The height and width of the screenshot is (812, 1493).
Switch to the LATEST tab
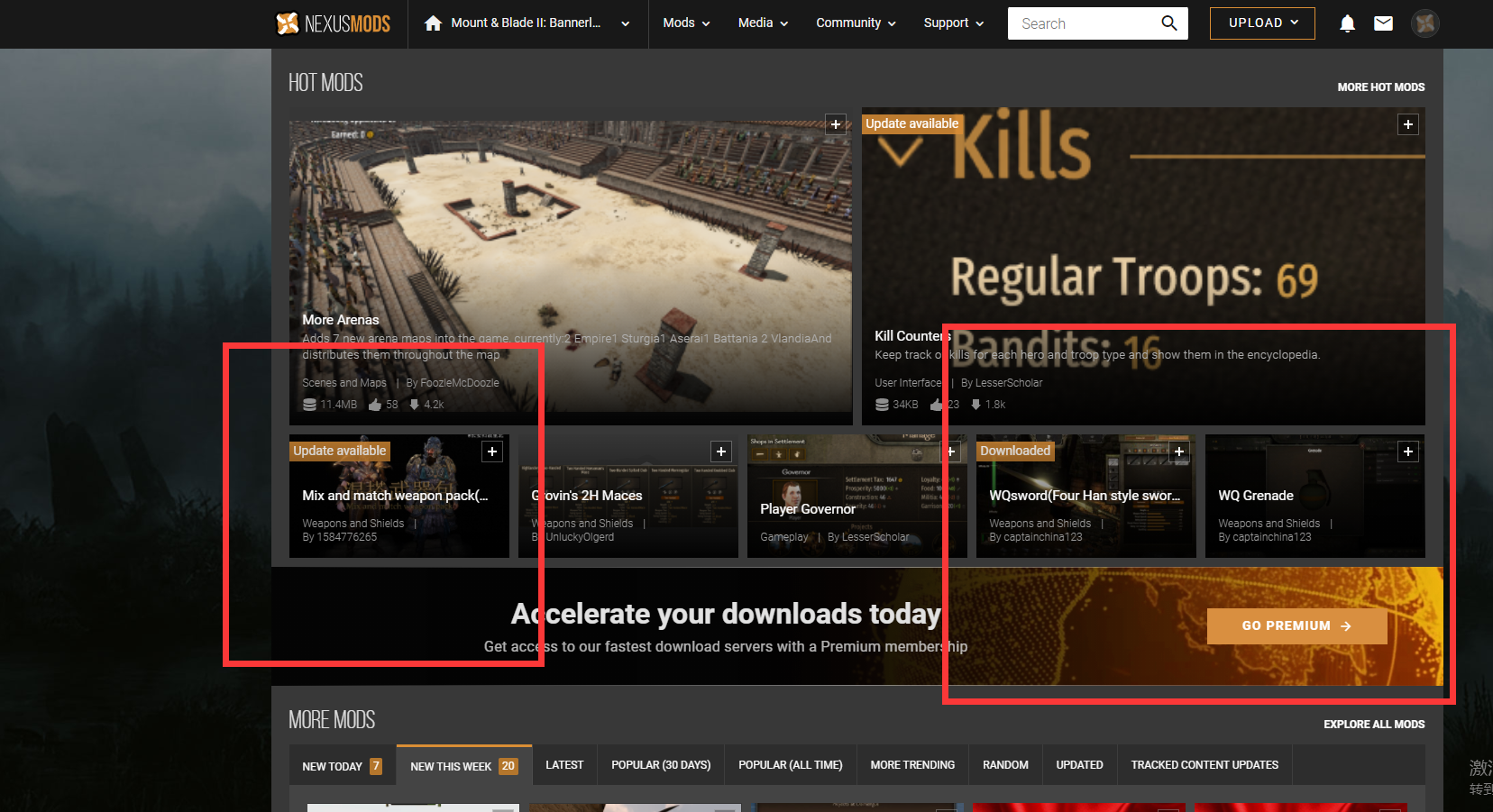564,765
